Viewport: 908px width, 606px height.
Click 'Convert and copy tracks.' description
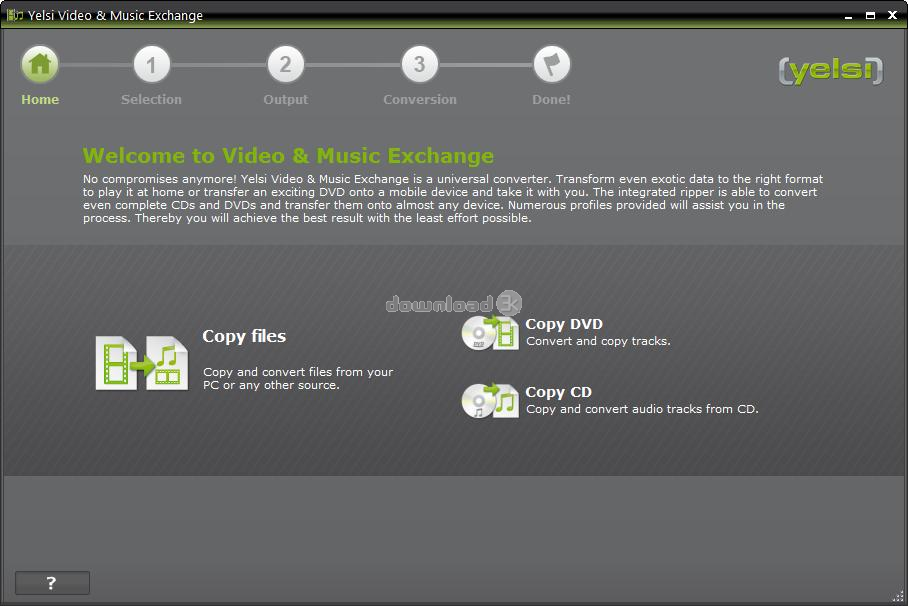point(598,341)
